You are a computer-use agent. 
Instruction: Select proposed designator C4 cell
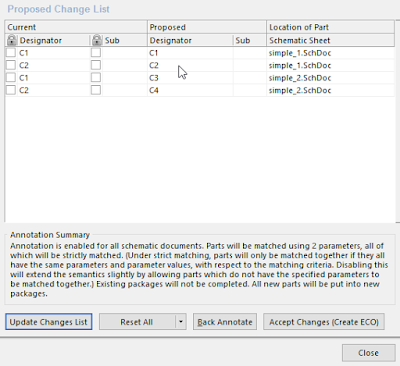point(190,90)
